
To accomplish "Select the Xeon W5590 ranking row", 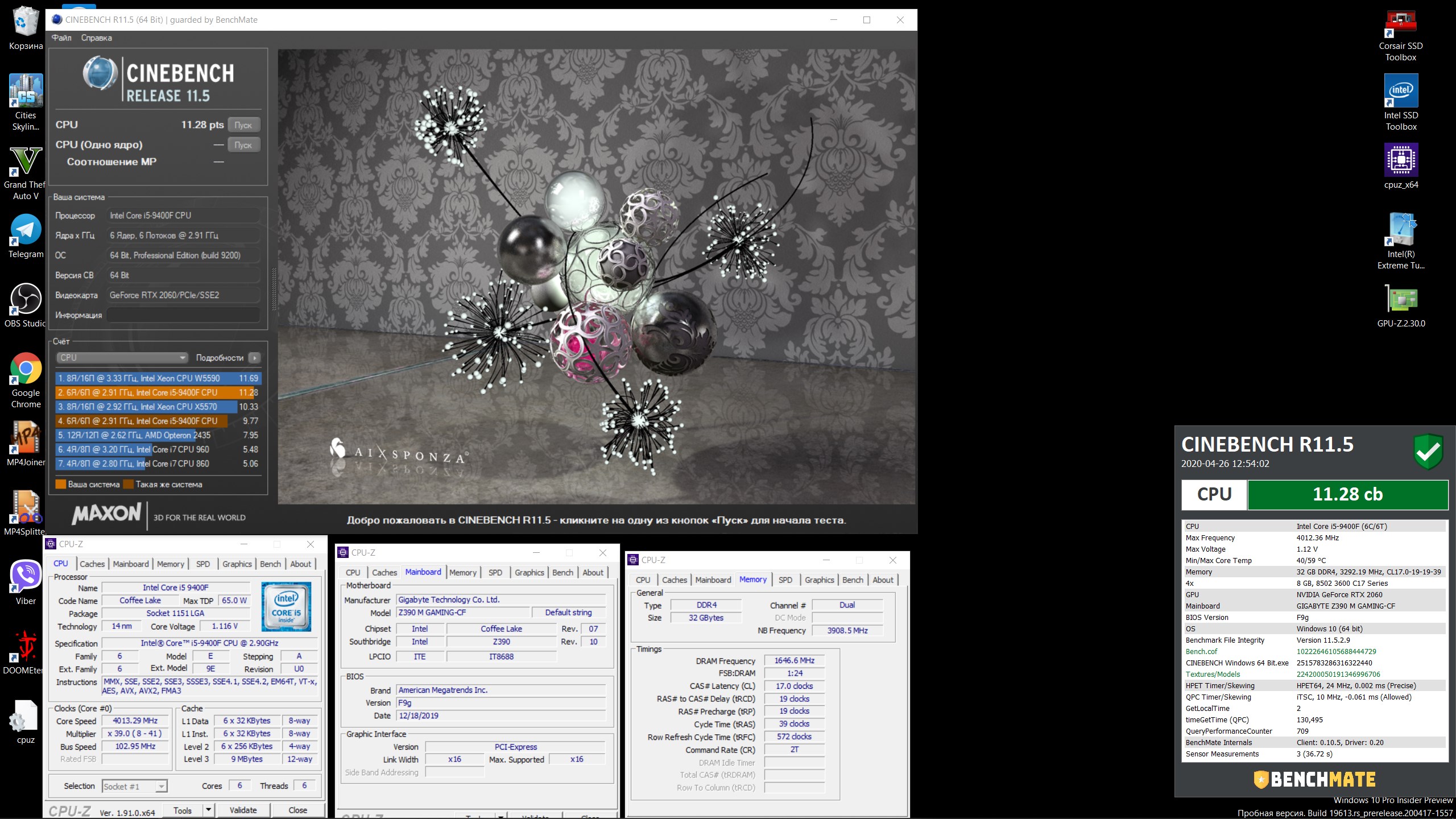I will point(158,378).
